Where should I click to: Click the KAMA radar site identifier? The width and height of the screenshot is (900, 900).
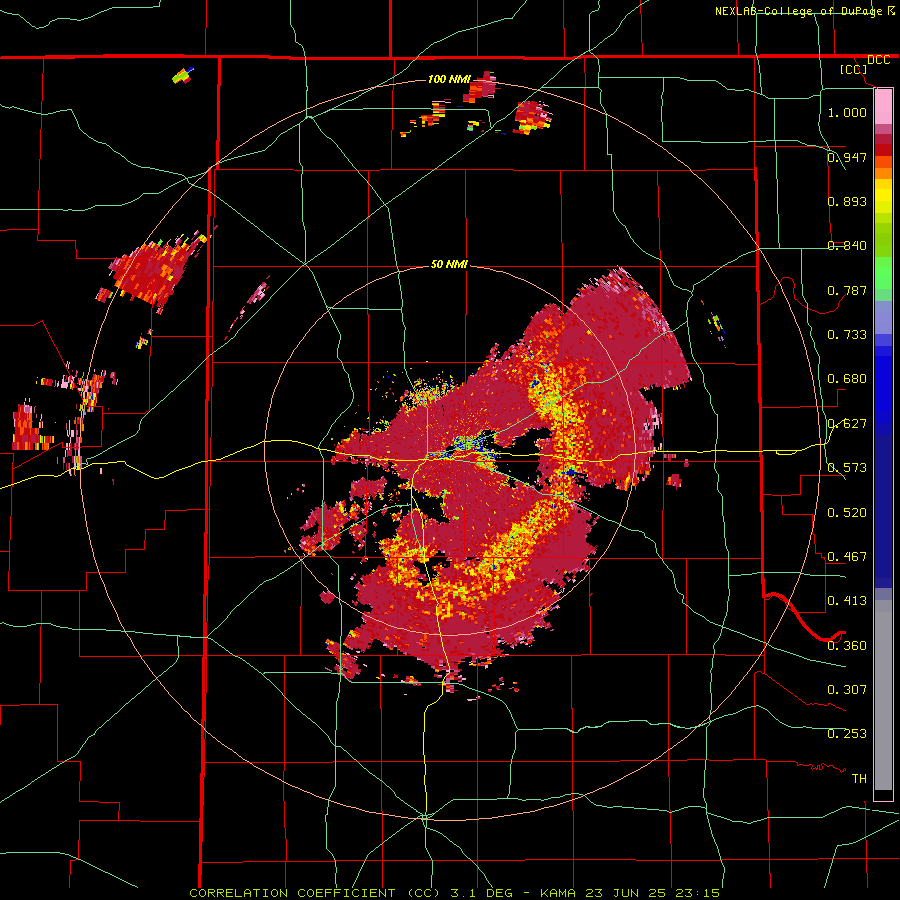(558, 893)
